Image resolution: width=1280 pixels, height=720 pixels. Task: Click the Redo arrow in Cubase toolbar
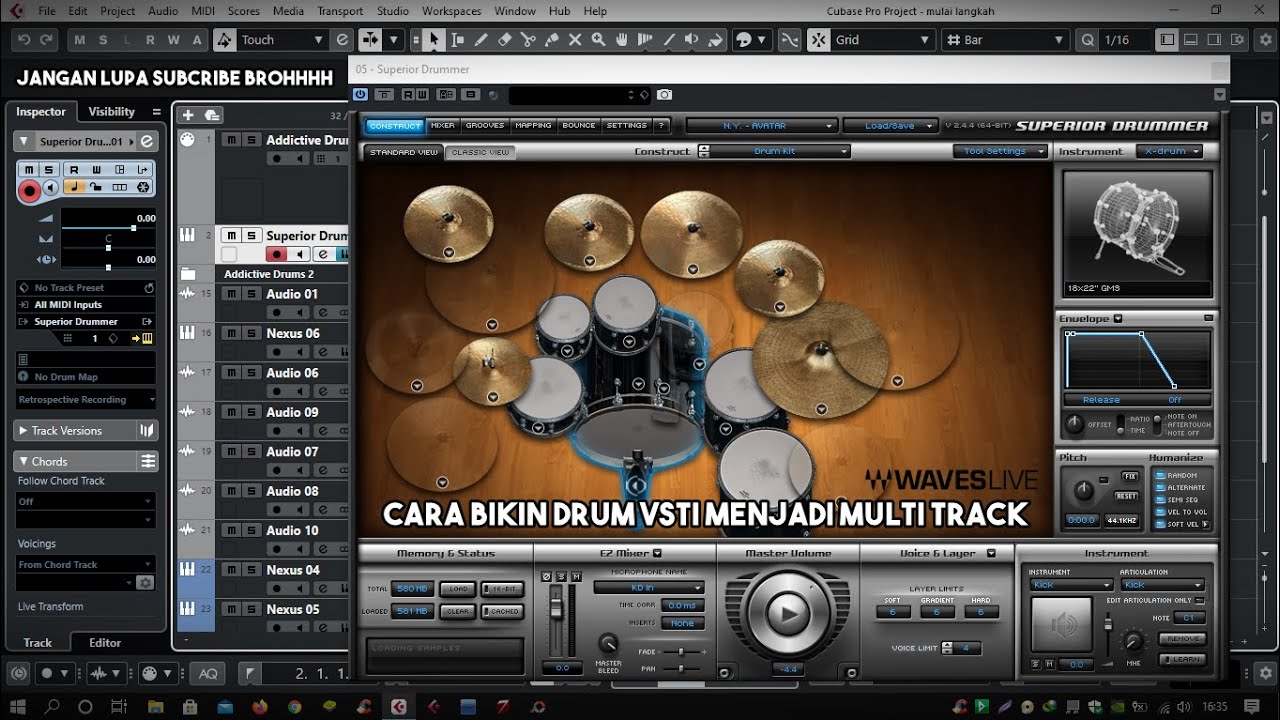tap(47, 40)
